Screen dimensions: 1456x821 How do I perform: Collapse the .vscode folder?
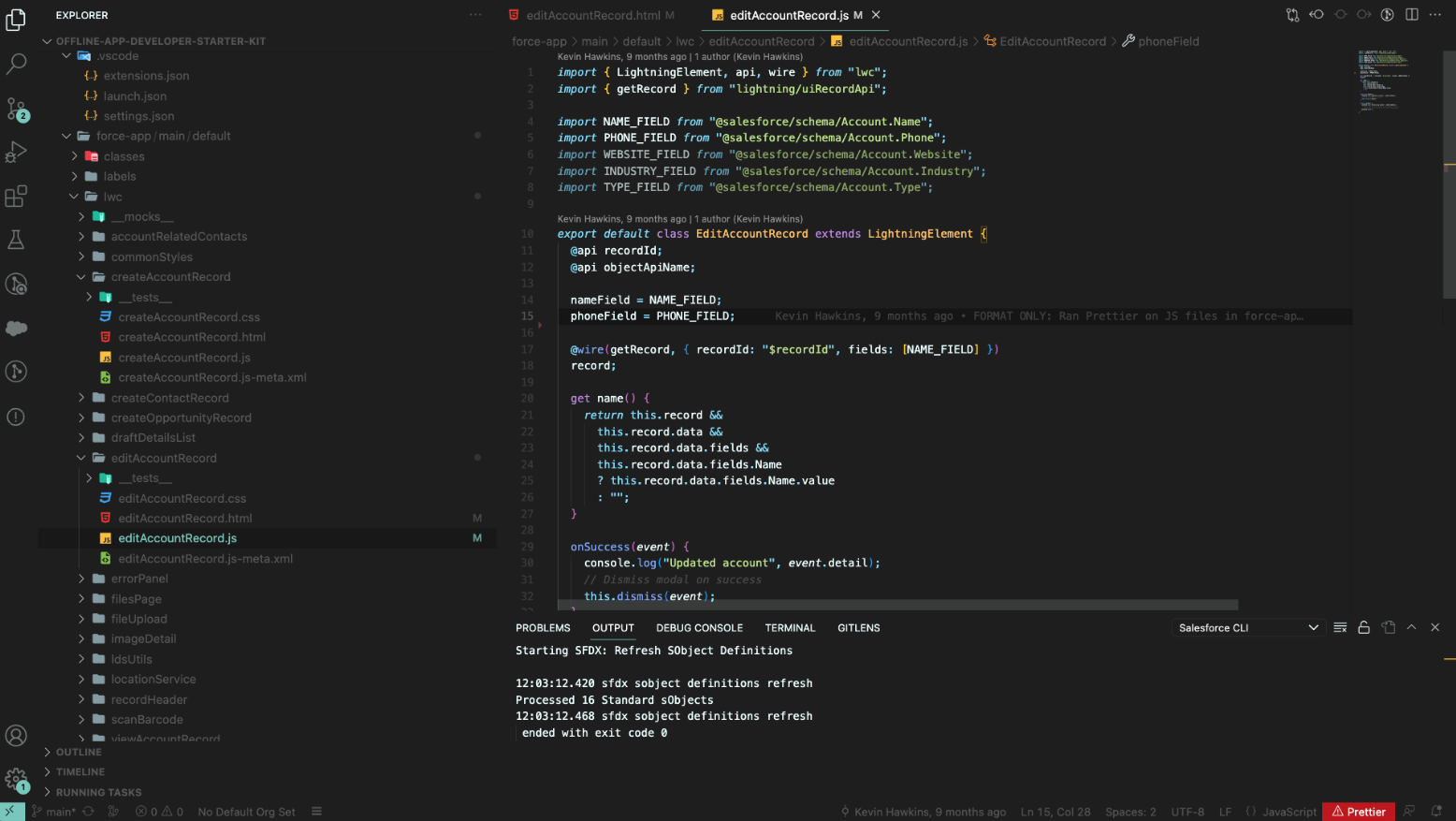pos(66,56)
